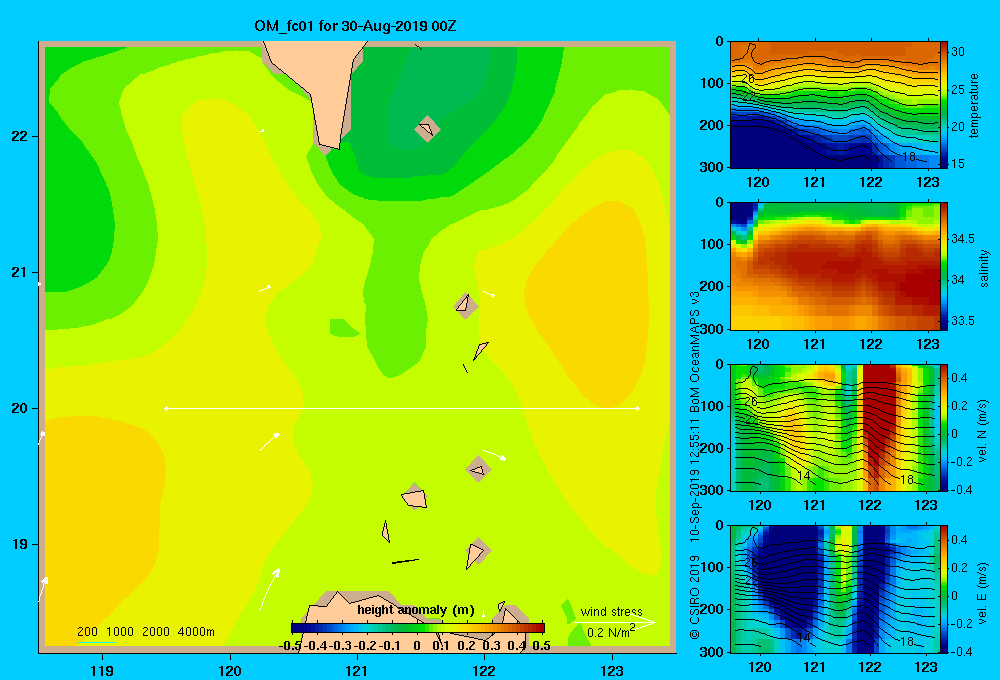Viewport: 1000px width, 680px height.
Task: Click the eastern endpoint of the transect line
Action: tap(638, 408)
